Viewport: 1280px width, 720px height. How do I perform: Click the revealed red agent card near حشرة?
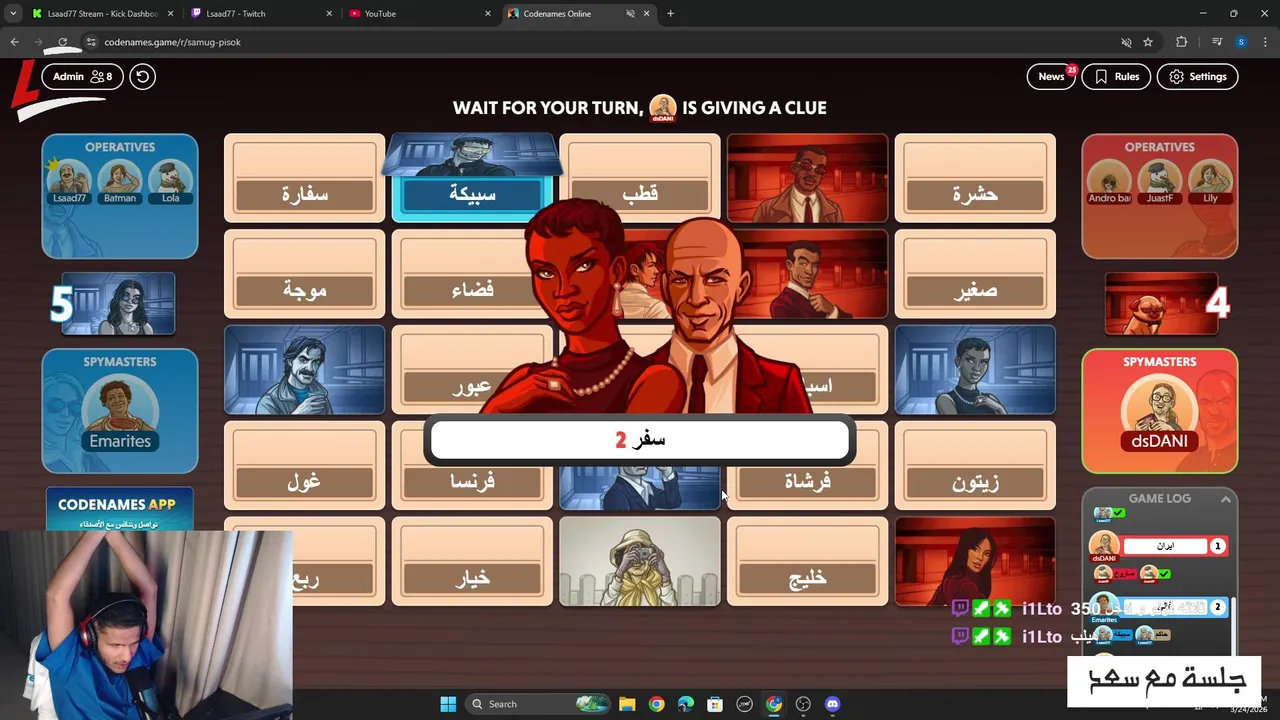(807, 178)
